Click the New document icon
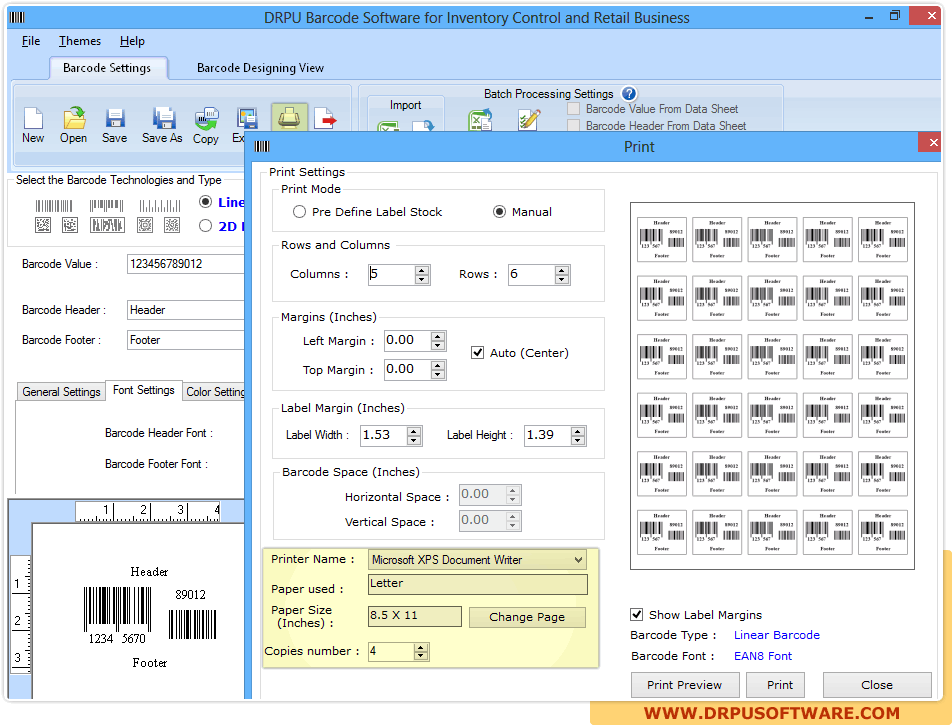Viewport: 952px width, 725px height. click(33, 118)
